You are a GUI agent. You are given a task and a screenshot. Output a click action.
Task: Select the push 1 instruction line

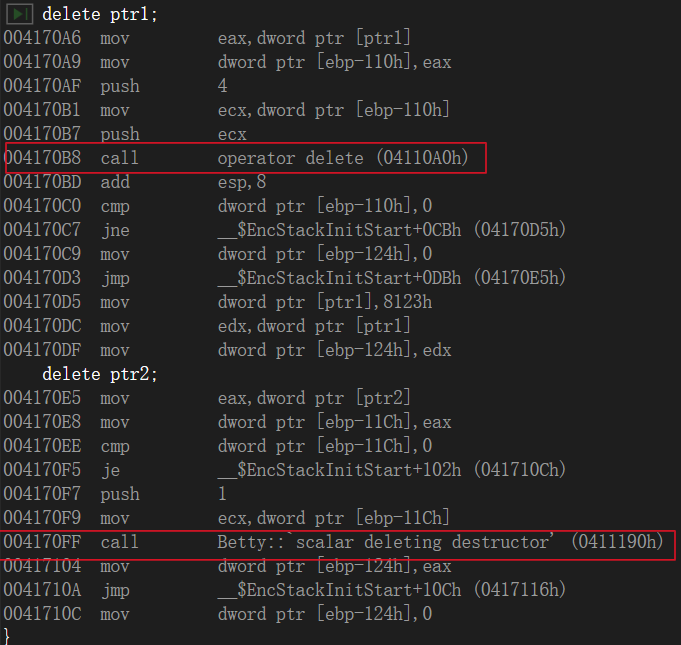(116, 494)
